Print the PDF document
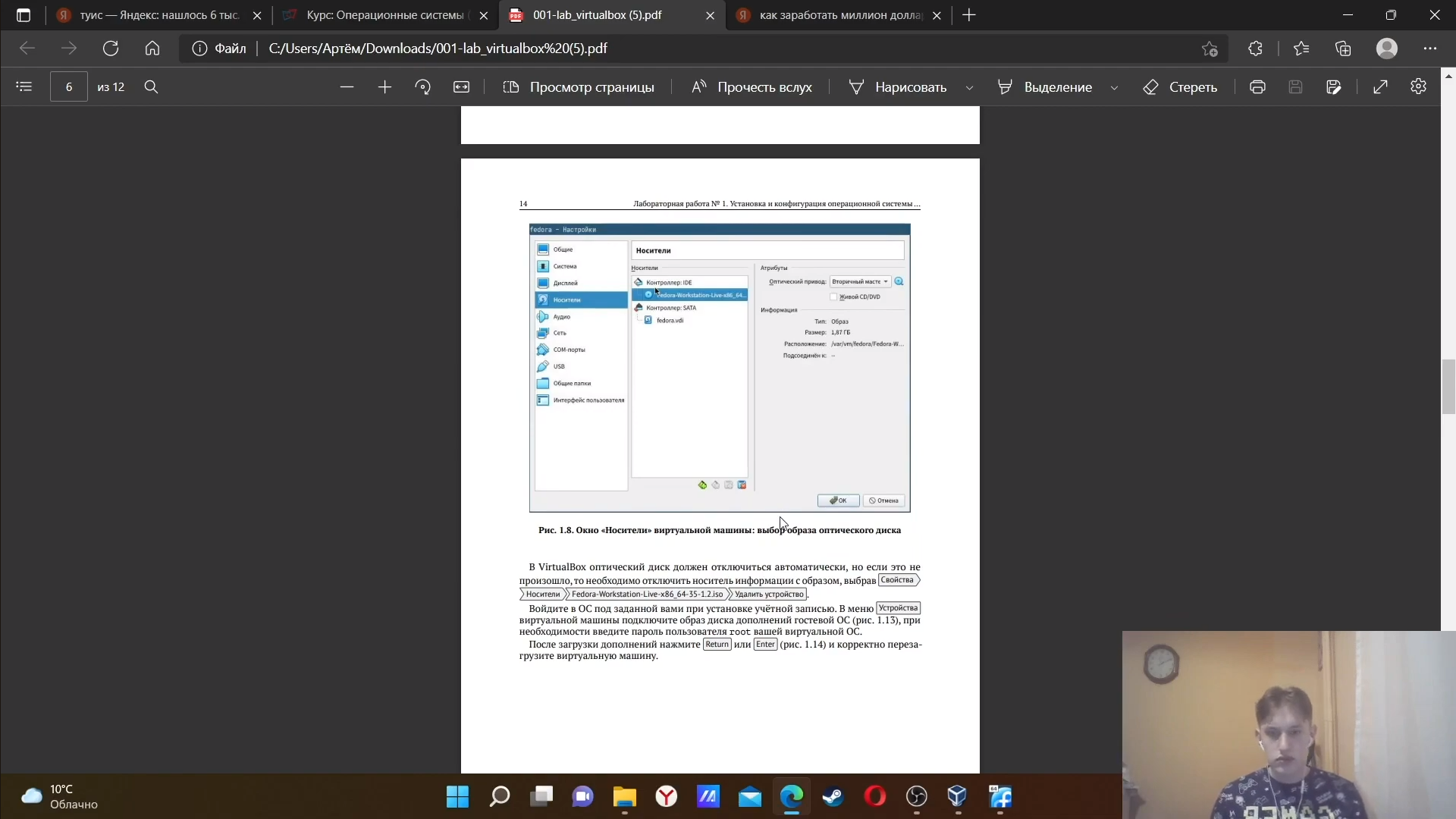Screen dimensions: 1456x819 point(1257,87)
